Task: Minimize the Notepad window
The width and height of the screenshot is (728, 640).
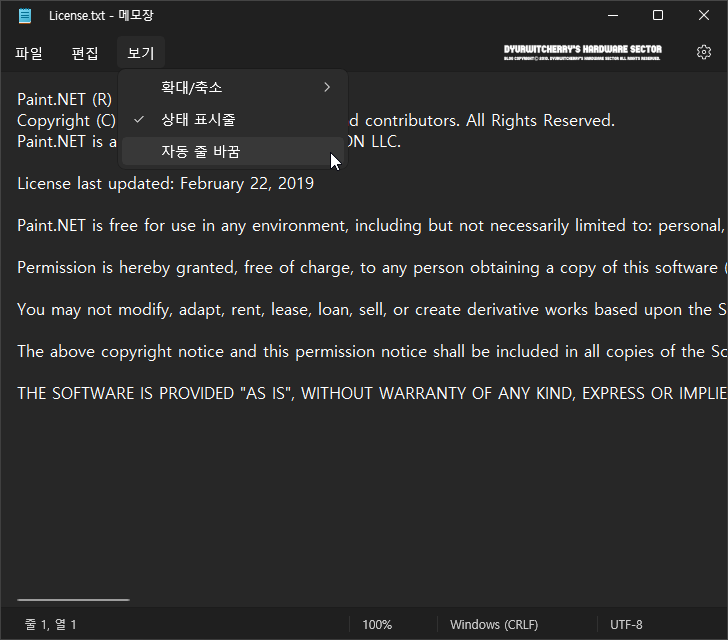Action: click(613, 15)
